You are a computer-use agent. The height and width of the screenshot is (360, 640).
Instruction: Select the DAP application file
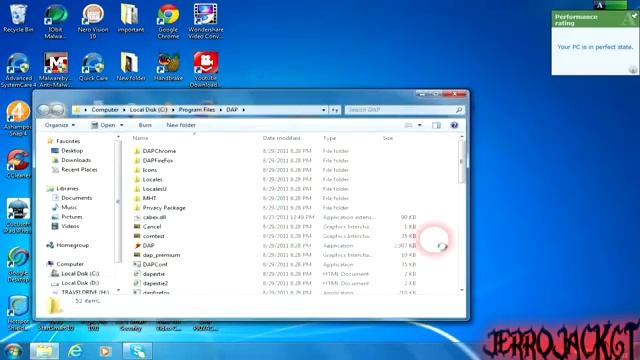[x=144, y=246]
